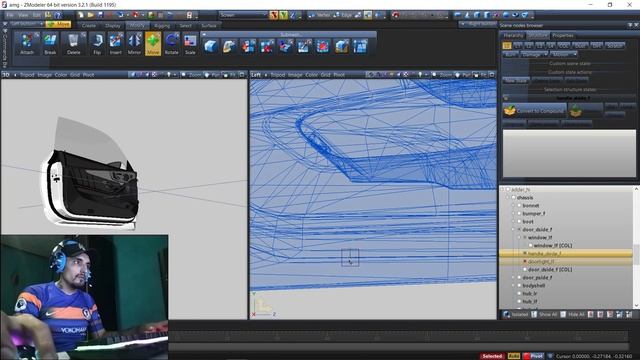Toggle visibility checkbox of chassis node
The height and width of the screenshot is (360, 640).
click(x=513, y=198)
